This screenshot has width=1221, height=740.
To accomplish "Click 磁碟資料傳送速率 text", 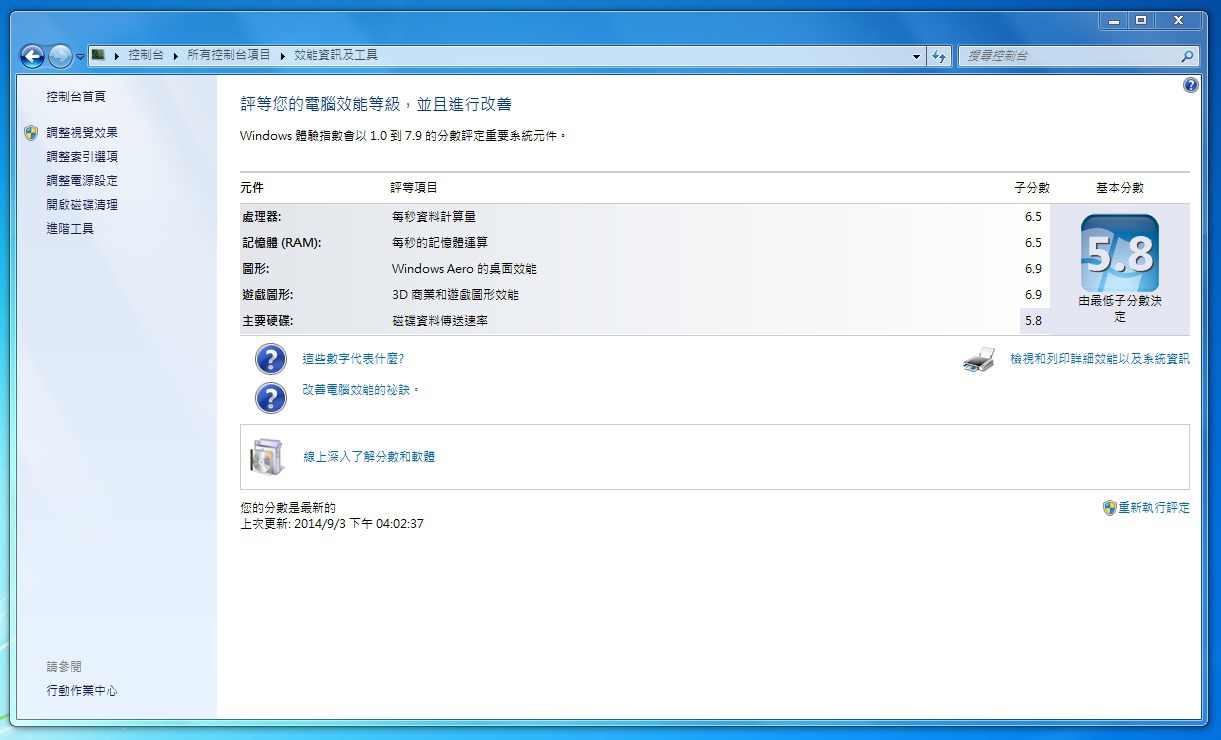I will coord(439,321).
